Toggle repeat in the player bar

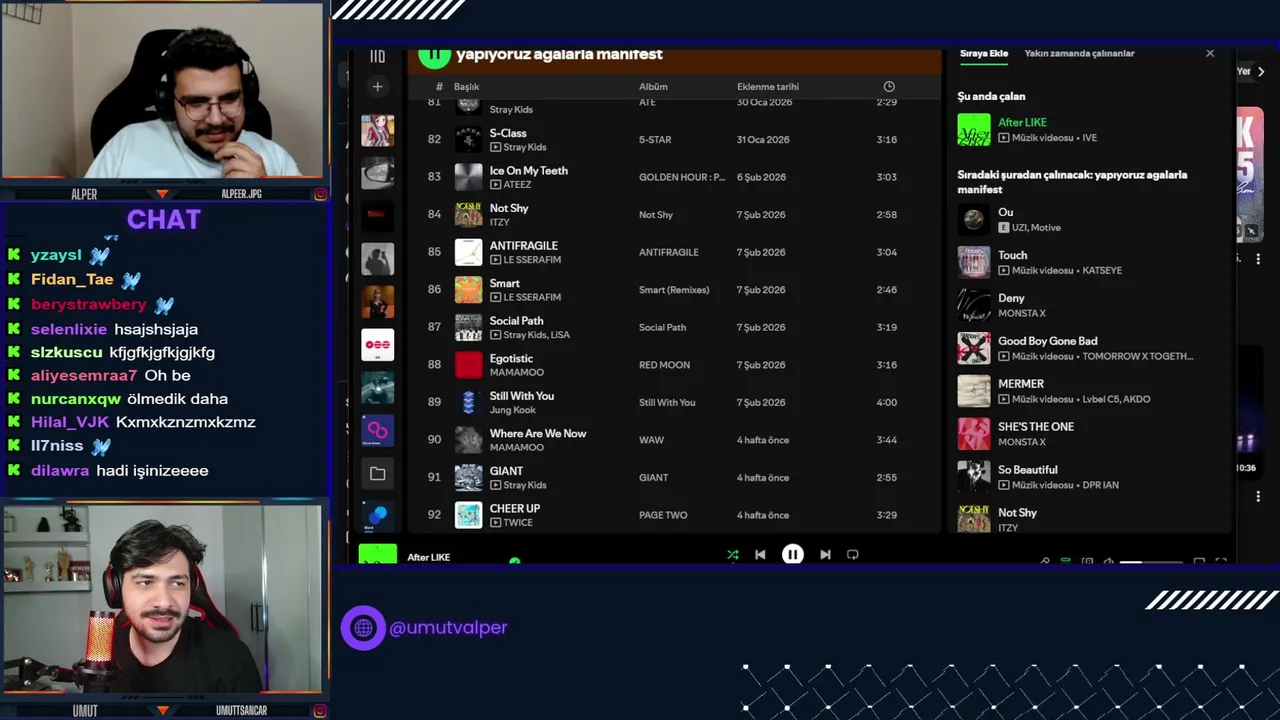click(853, 555)
